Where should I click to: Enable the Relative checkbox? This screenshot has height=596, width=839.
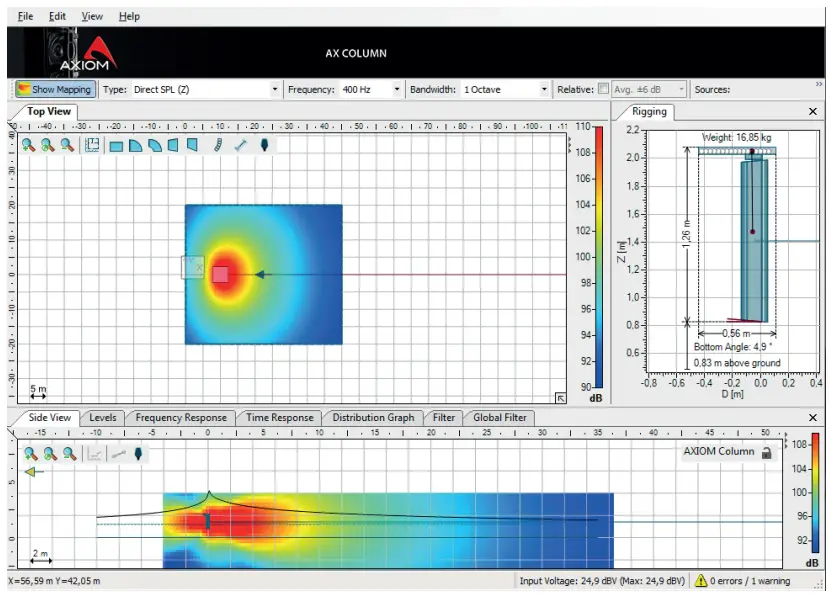tap(603, 89)
